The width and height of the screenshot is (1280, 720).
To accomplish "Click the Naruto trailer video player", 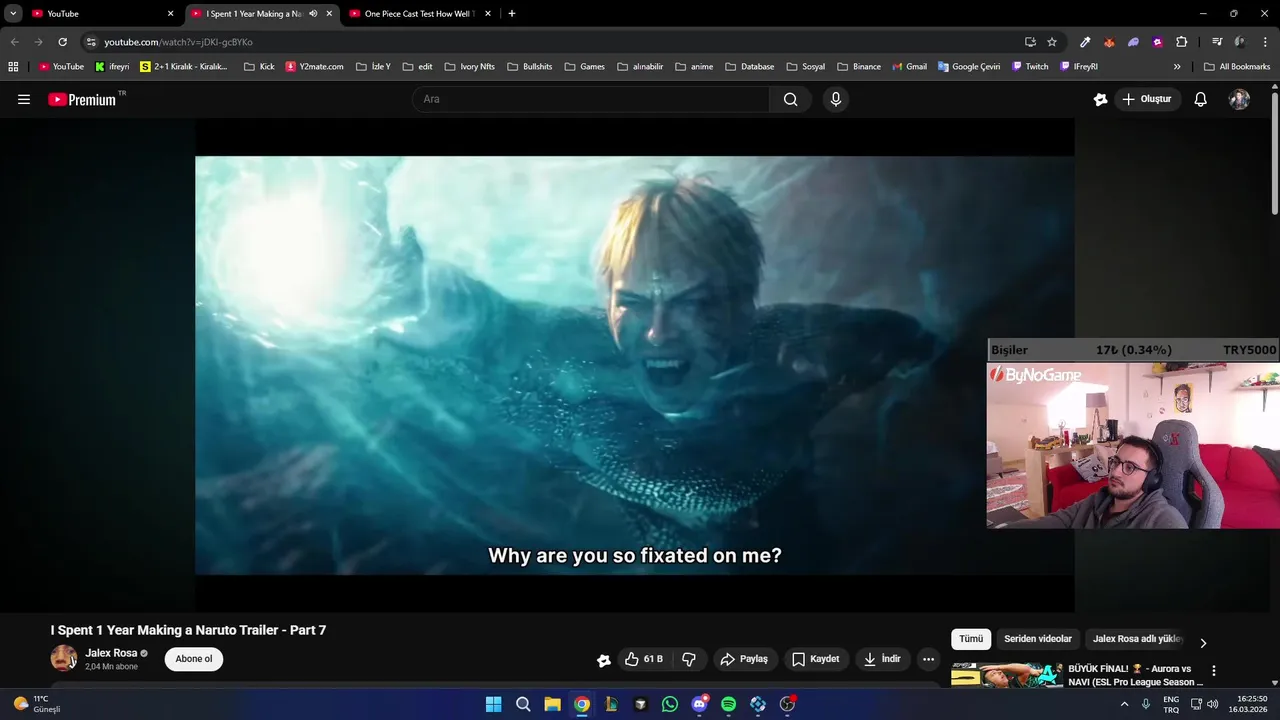I will point(635,365).
